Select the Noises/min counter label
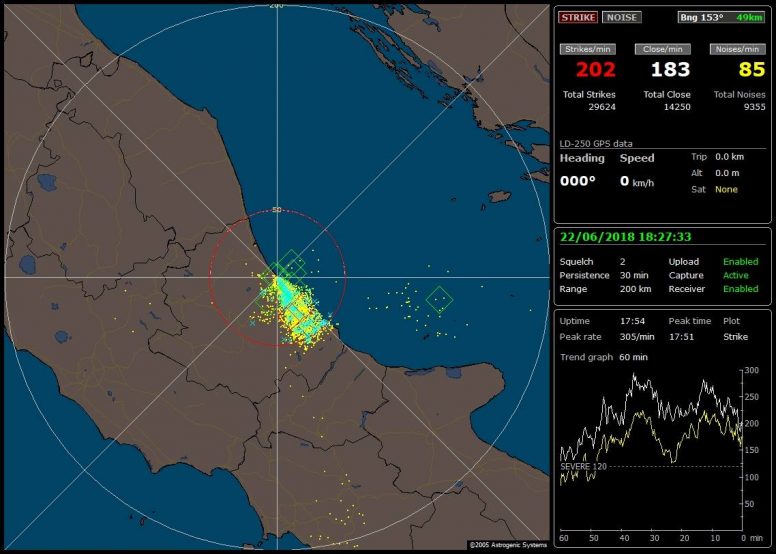This screenshot has height=554, width=776. point(738,49)
